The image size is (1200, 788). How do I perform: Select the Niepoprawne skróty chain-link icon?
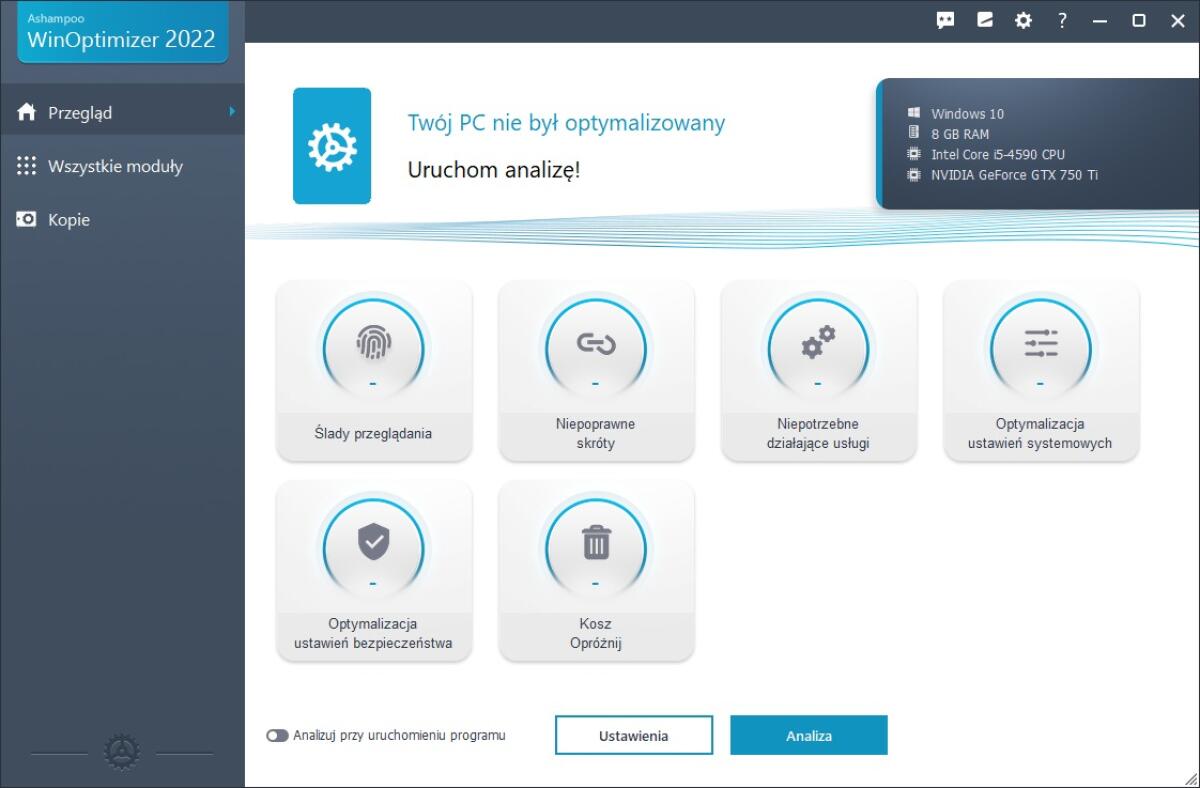coord(596,345)
